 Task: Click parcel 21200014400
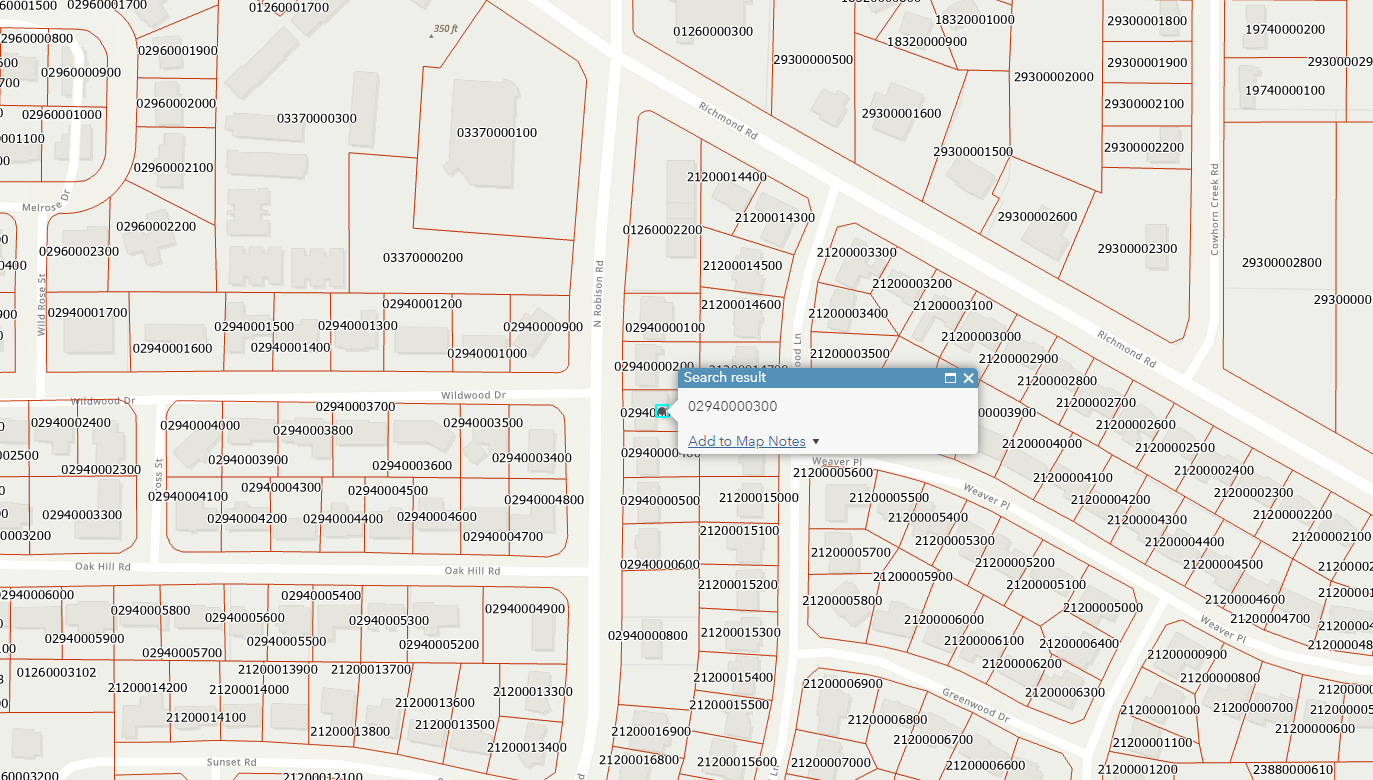[726, 177]
